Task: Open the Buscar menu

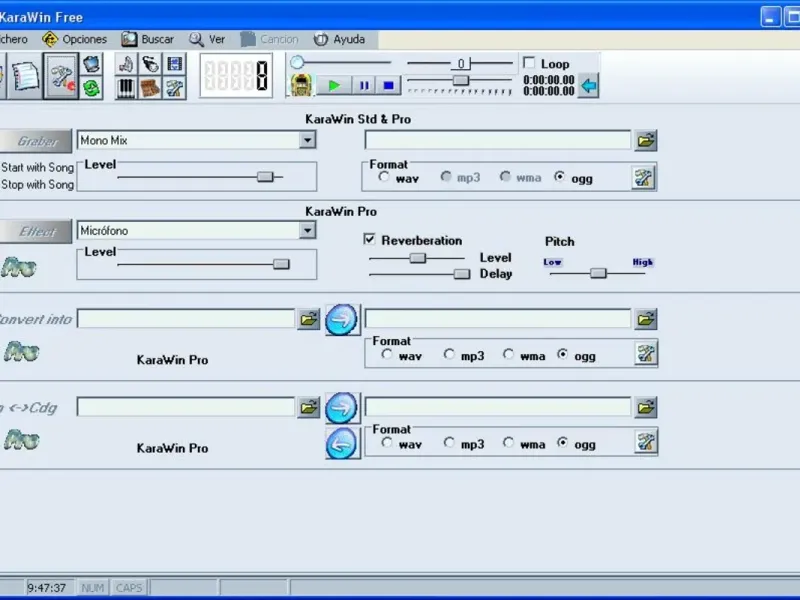Action: 148,39
